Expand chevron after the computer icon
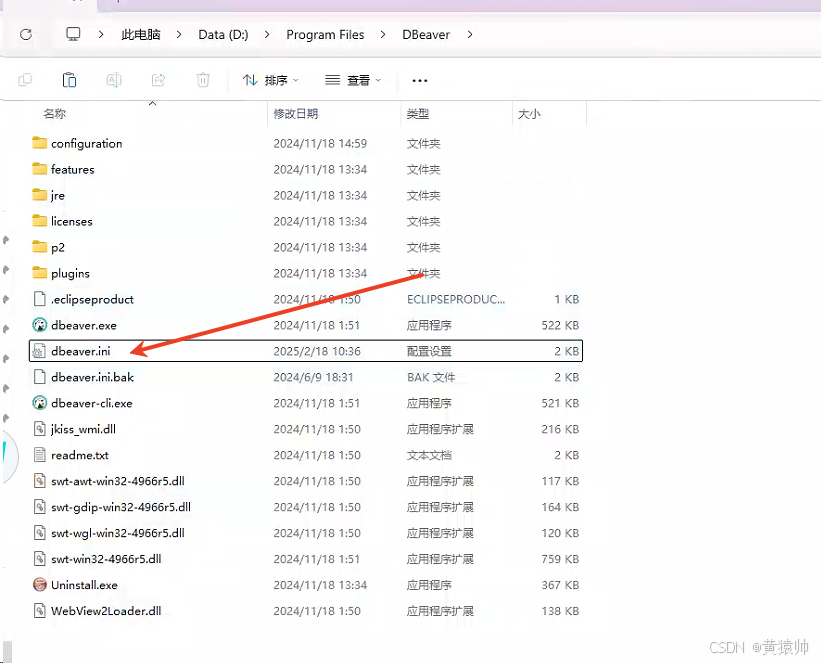Viewport: 821px width, 663px height. coord(101,35)
